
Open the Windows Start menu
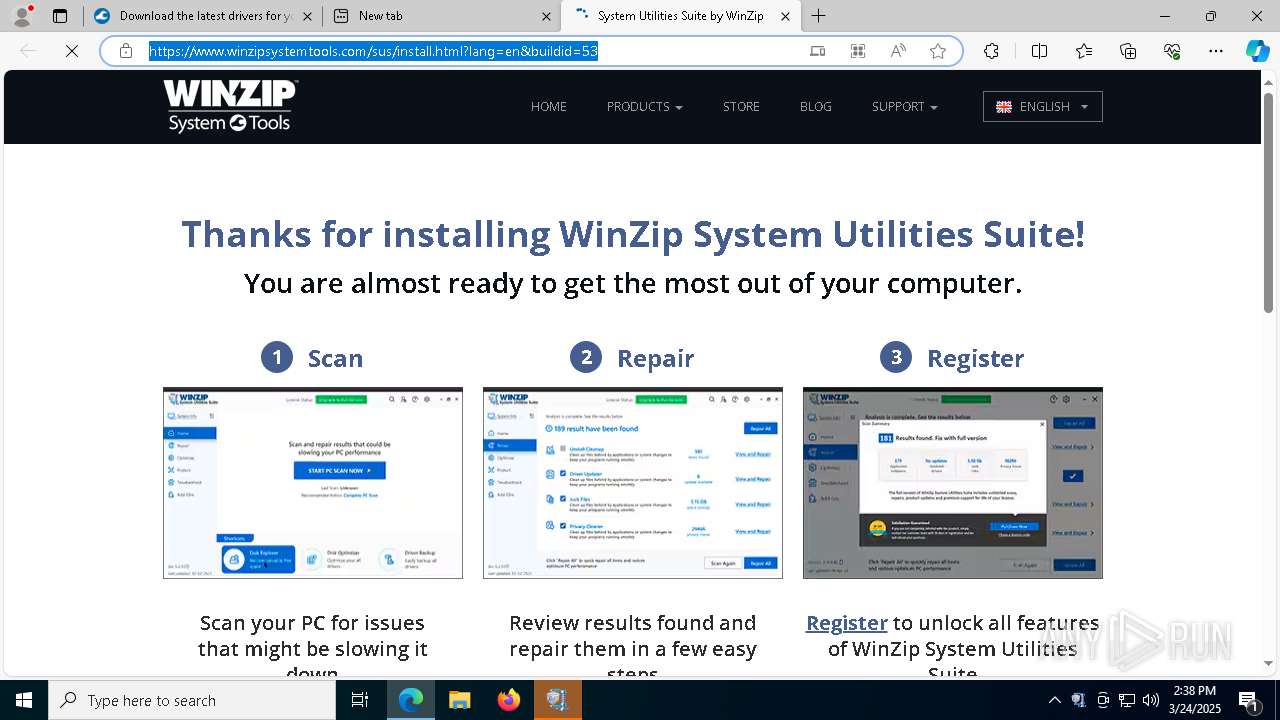click(x=24, y=700)
